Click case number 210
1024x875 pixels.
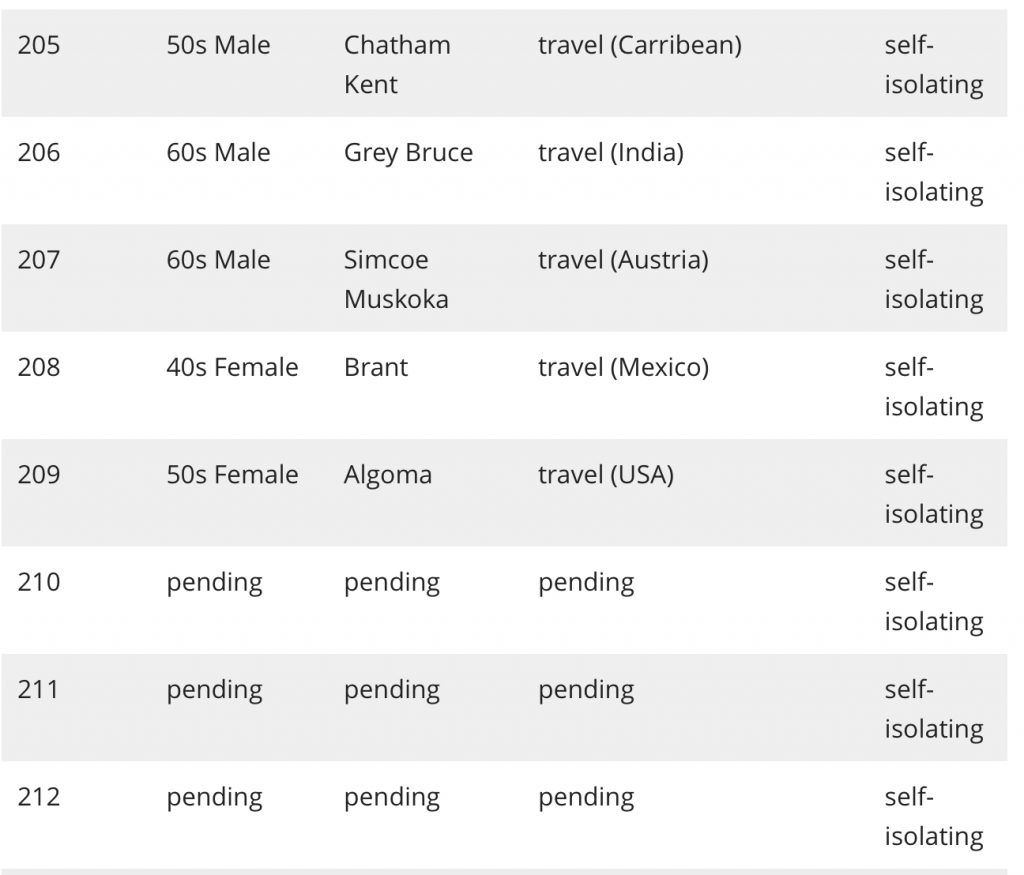coord(39,582)
